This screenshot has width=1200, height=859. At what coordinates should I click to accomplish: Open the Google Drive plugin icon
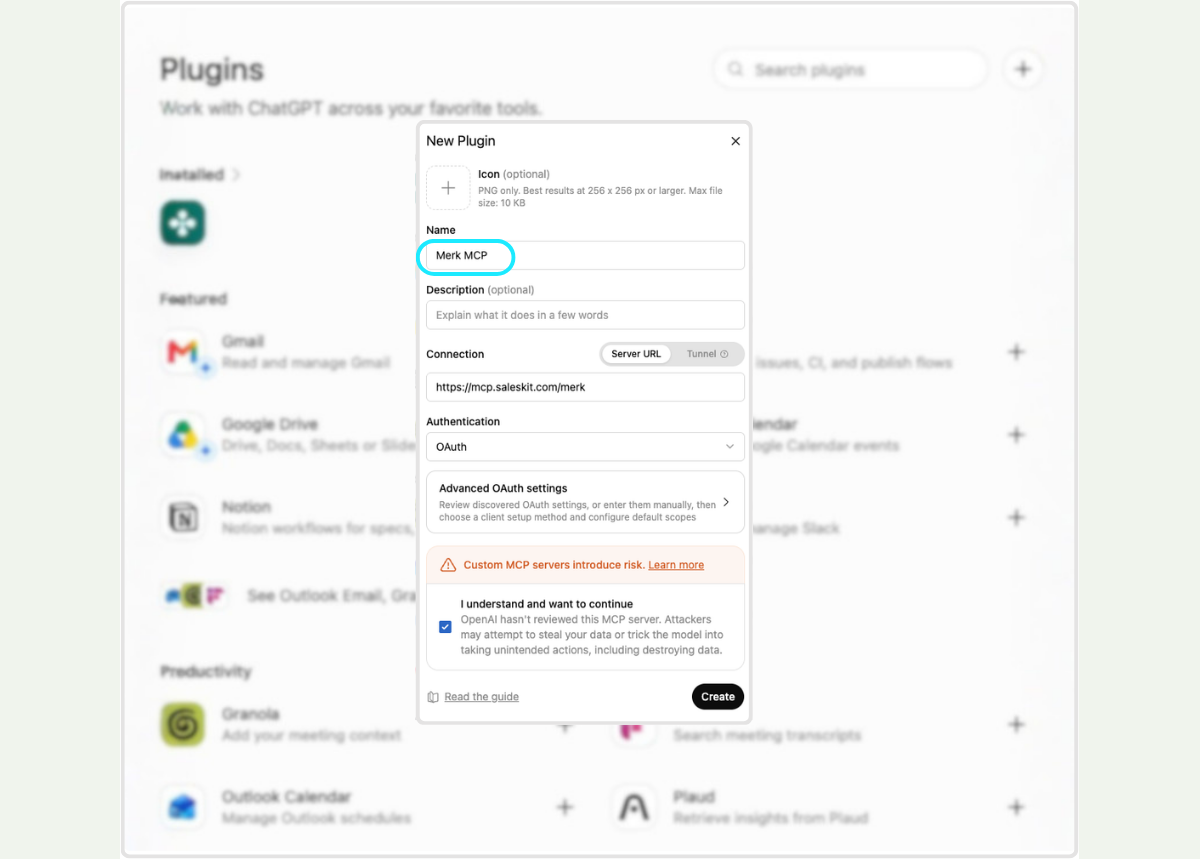click(183, 435)
